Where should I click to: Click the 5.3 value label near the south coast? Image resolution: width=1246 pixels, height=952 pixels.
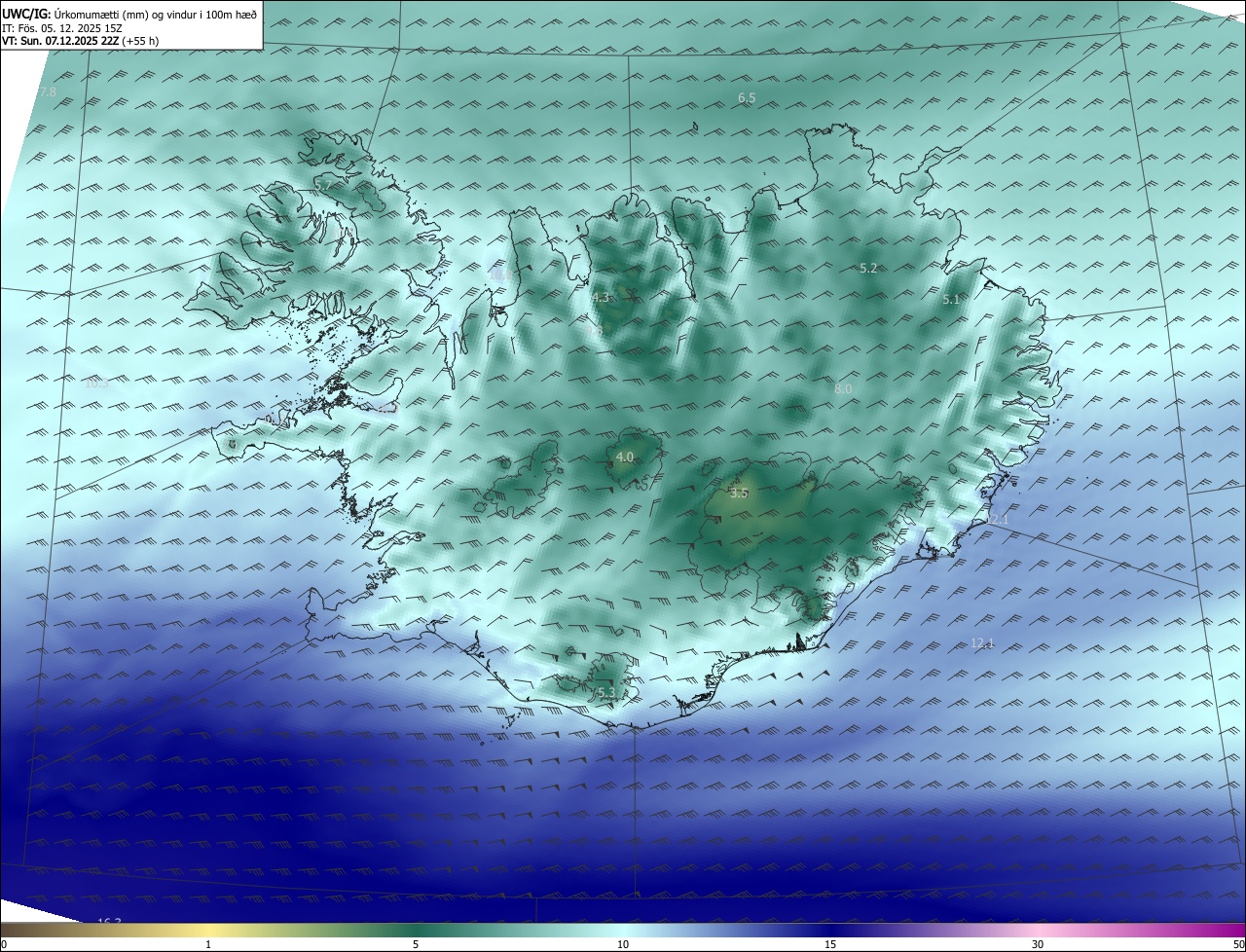coord(606,693)
